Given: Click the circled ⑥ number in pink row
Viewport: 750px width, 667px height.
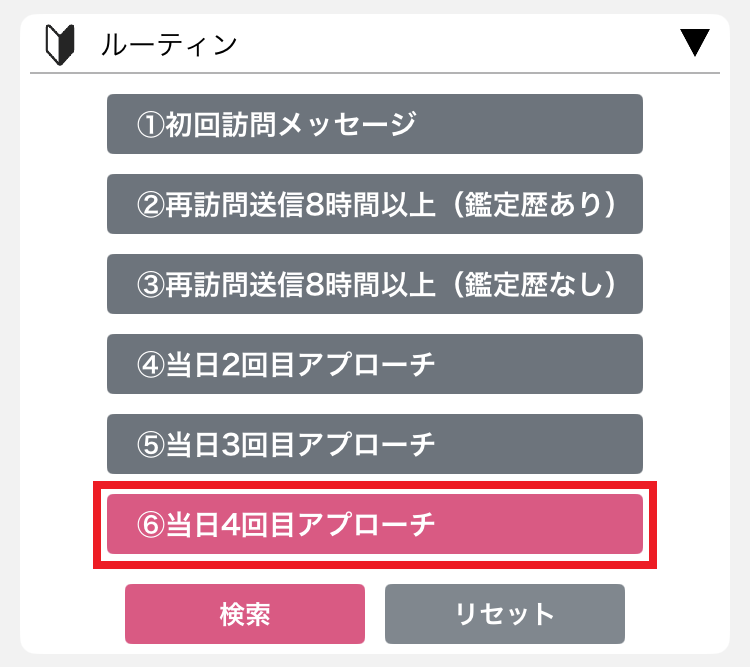Looking at the screenshot, I should tap(151, 524).
